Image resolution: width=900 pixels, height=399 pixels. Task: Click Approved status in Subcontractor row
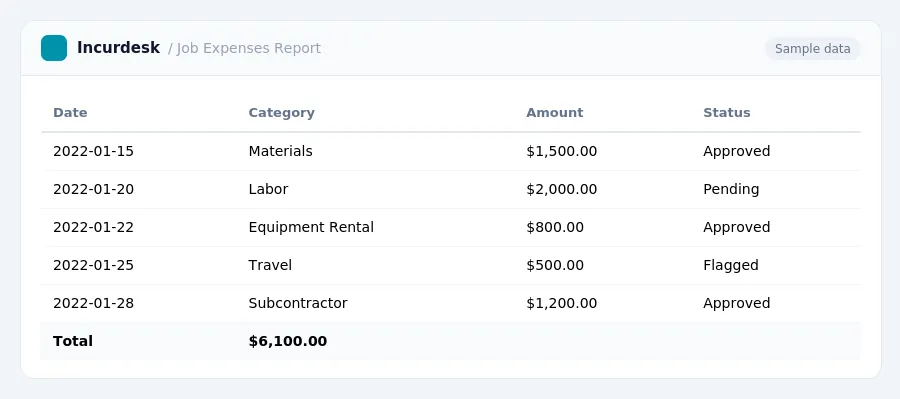[x=736, y=303]
